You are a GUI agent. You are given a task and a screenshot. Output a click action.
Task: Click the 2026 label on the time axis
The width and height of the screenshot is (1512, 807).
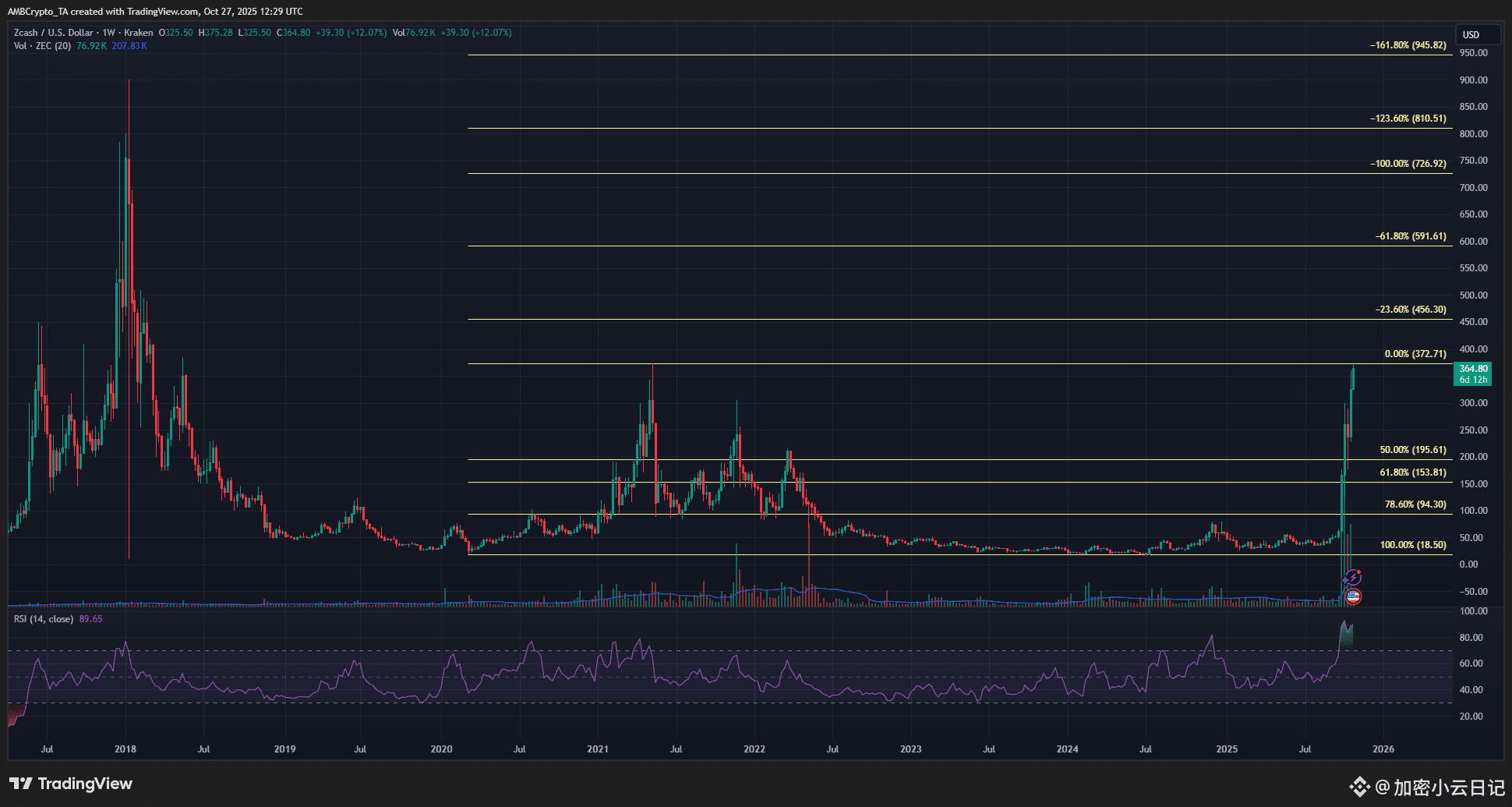tap(1383, 749)
